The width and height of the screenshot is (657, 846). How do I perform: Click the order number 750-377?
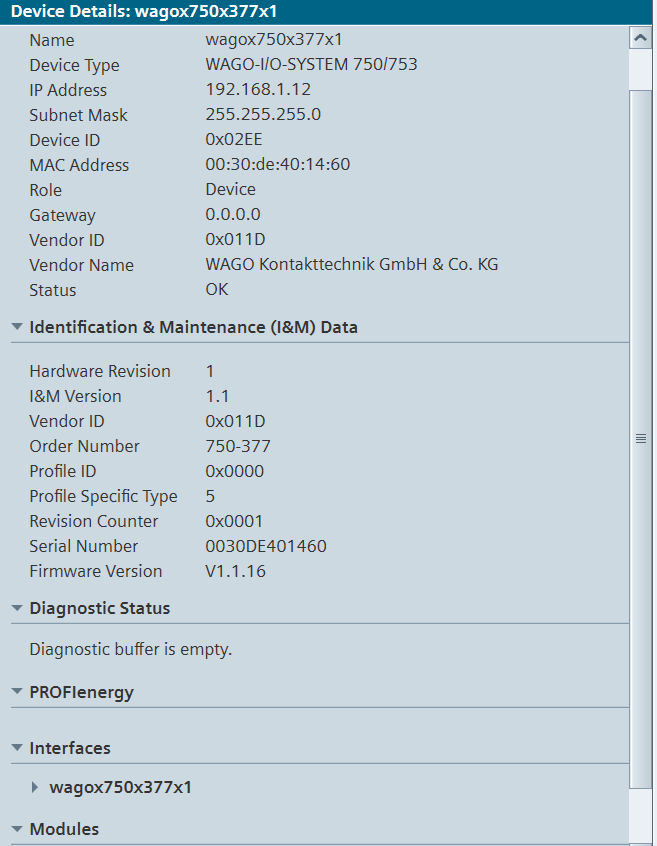(x=238, y=446)
